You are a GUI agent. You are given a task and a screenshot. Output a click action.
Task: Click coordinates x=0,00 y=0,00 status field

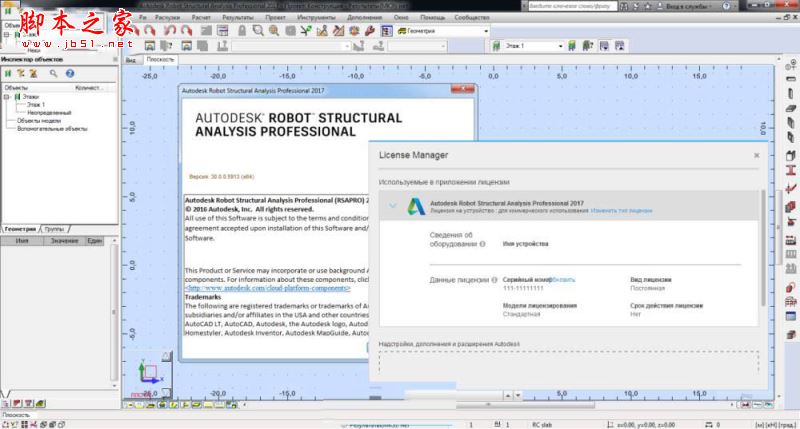pyautogui.click(x=646, y=424)
